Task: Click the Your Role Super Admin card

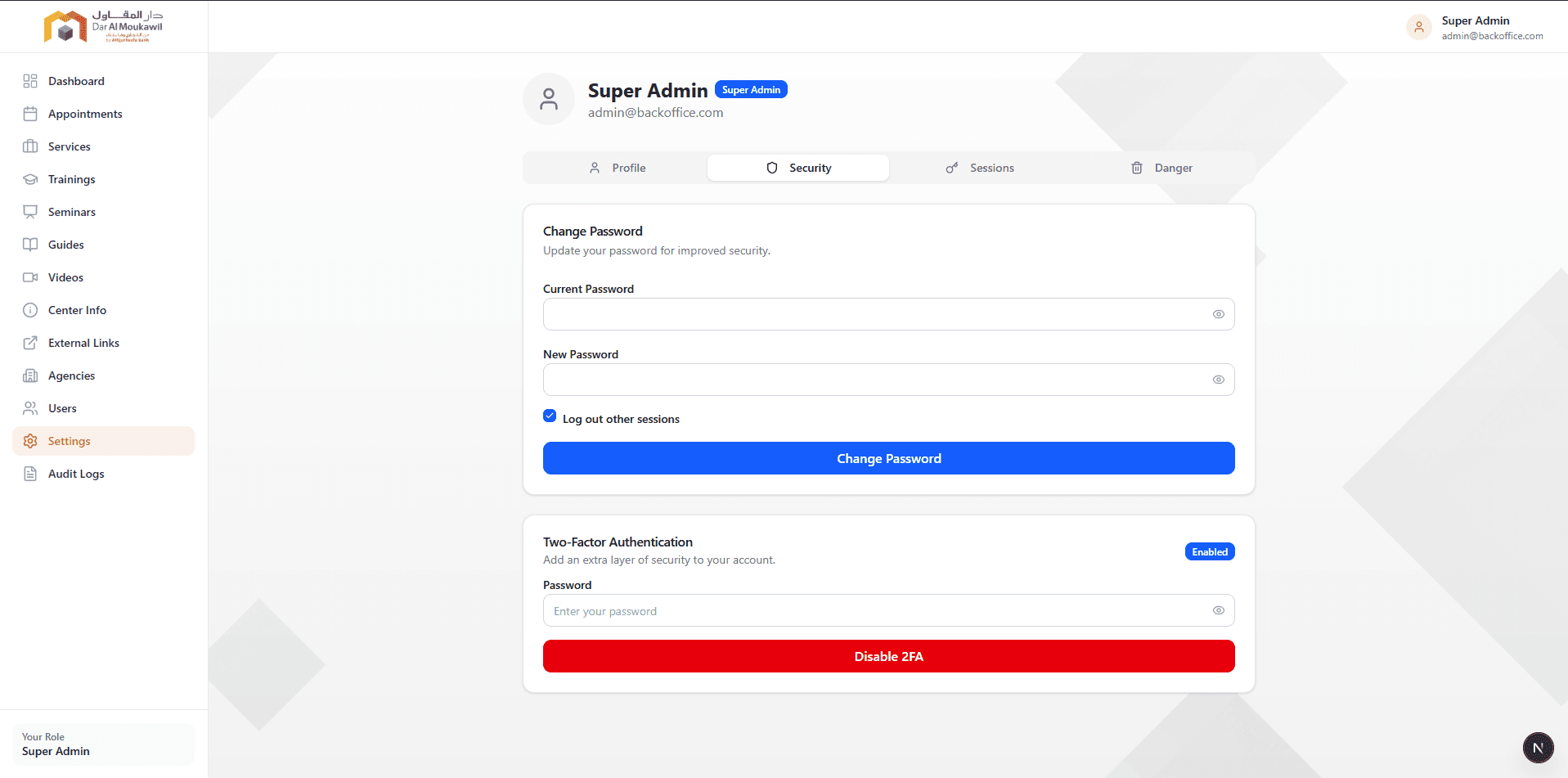Action: (104, 744)
